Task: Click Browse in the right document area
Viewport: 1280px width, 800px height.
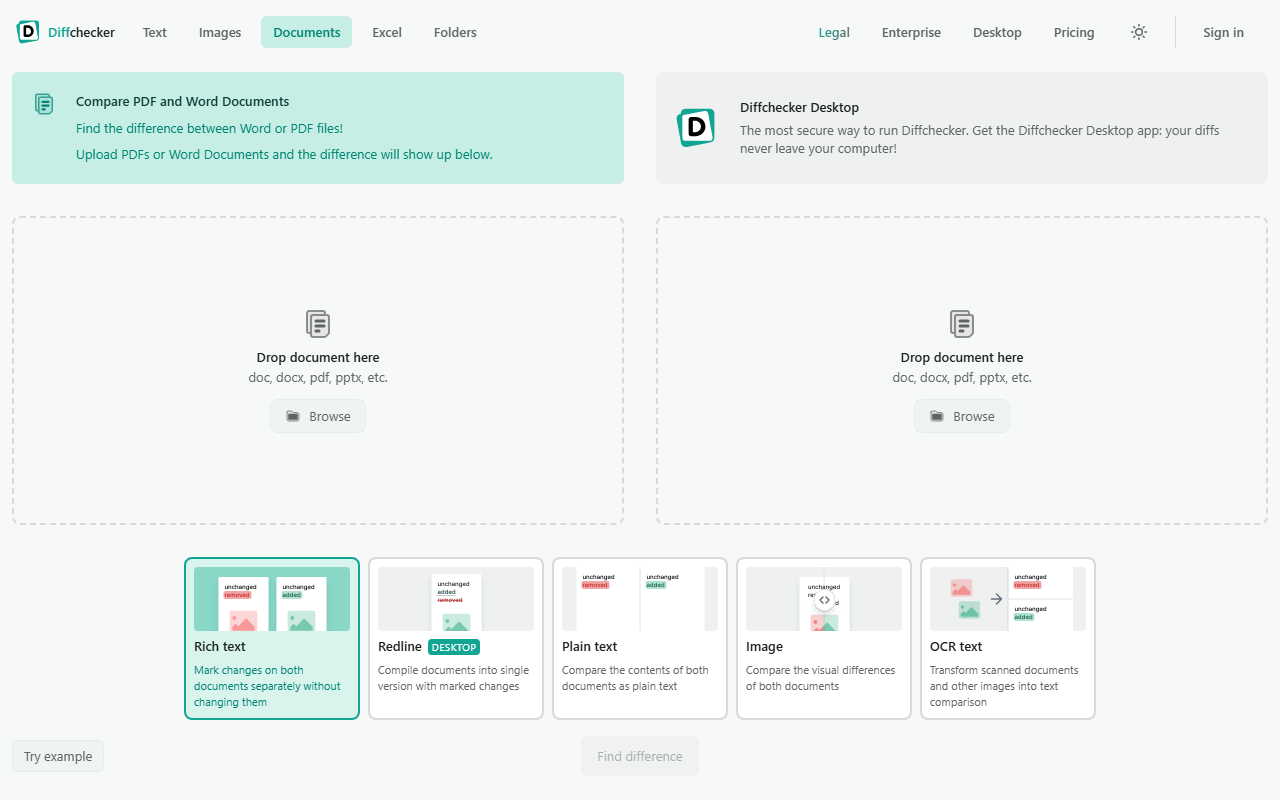Action: click(962, 416)
